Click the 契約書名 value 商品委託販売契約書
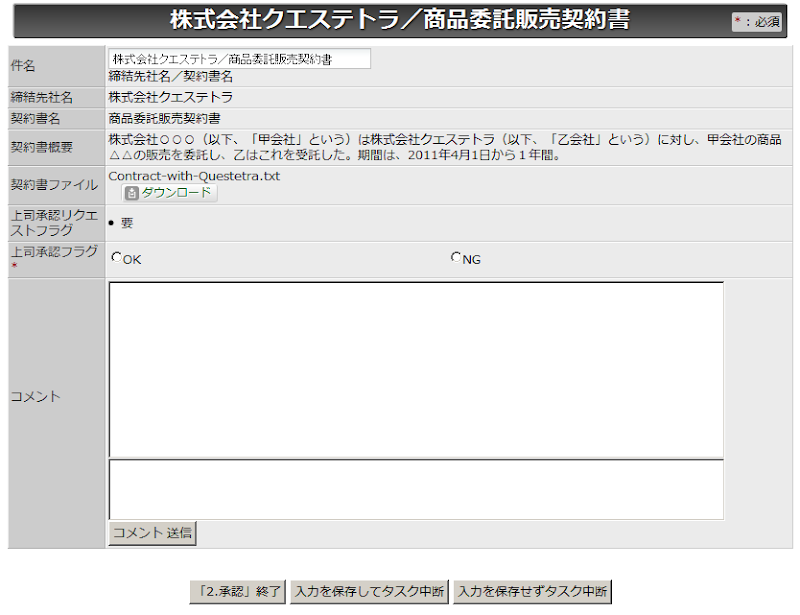This screenshot has height=615, width=800. [x=164, y=118]
